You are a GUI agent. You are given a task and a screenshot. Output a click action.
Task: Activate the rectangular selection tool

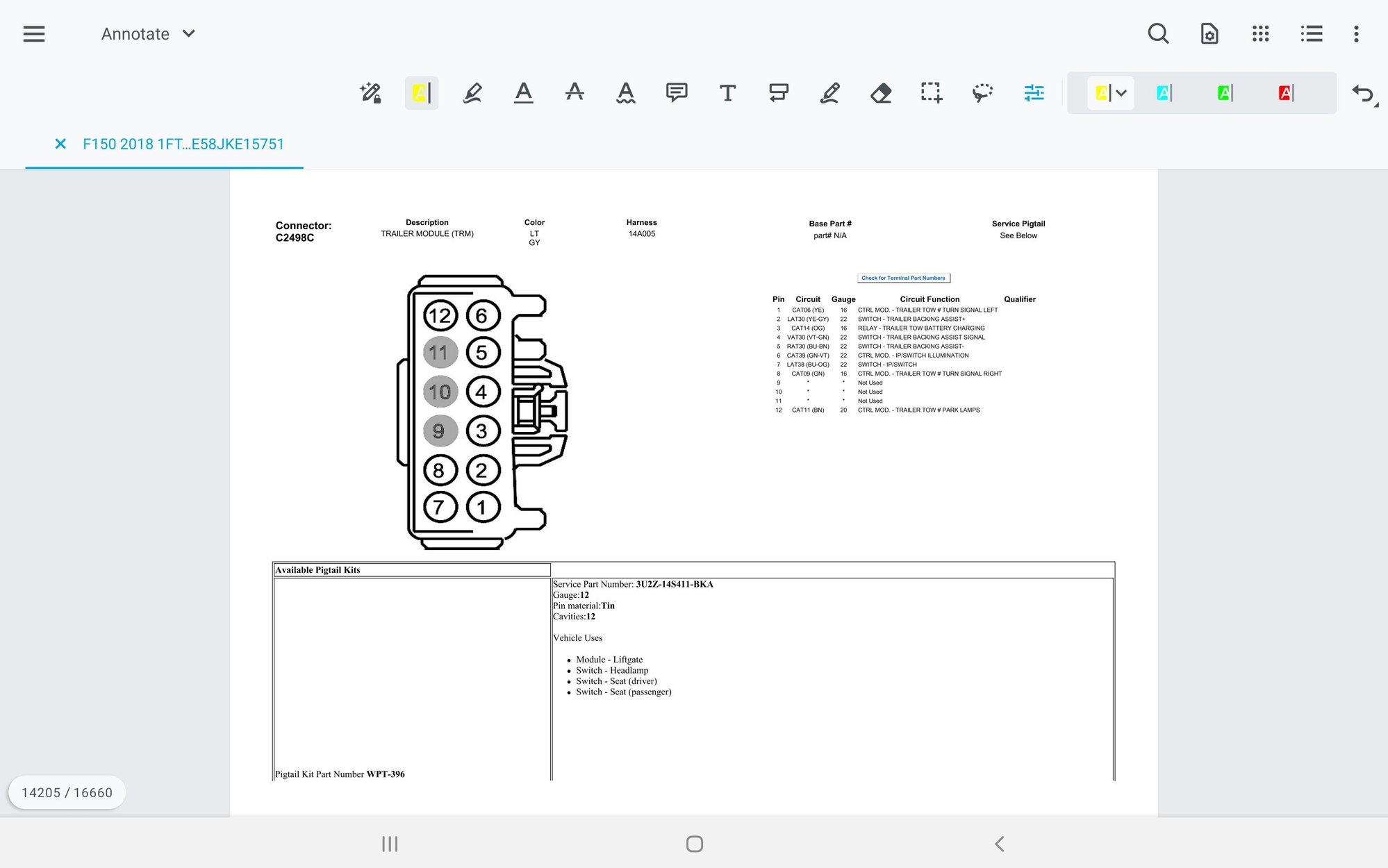(x=931, y=92)
